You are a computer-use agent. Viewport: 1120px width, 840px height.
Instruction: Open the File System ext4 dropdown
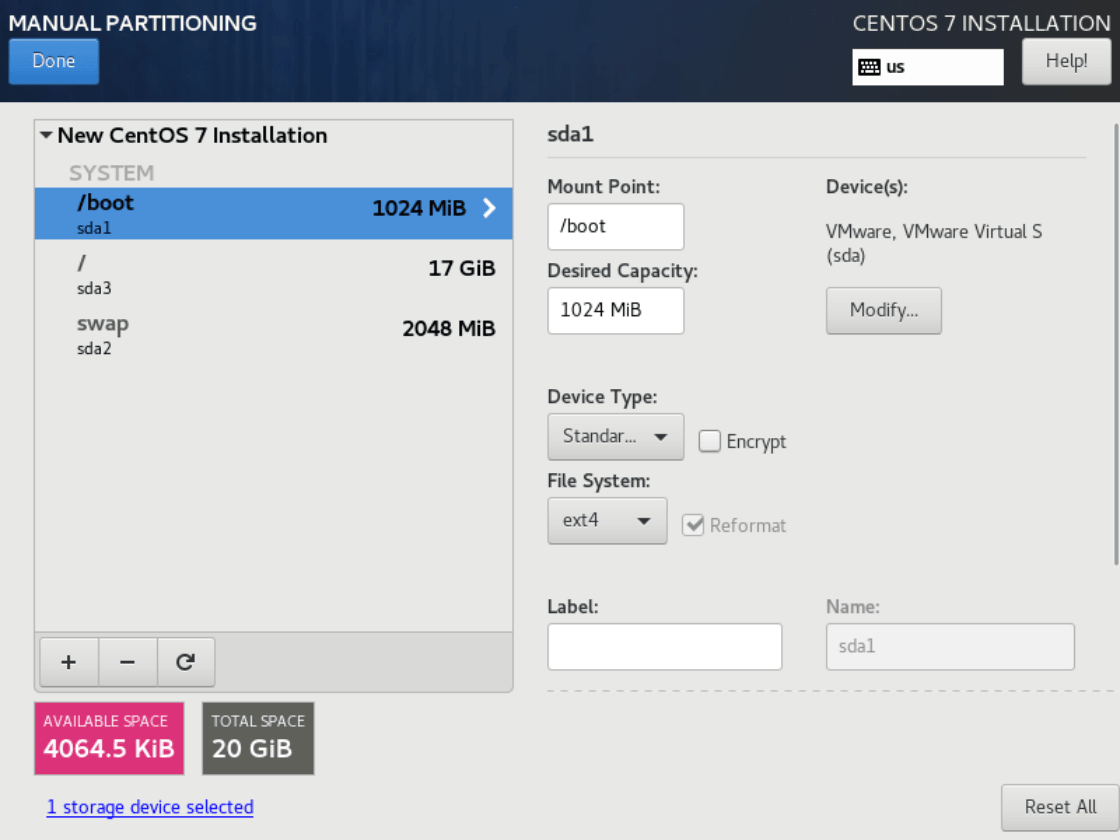point(607,521)
